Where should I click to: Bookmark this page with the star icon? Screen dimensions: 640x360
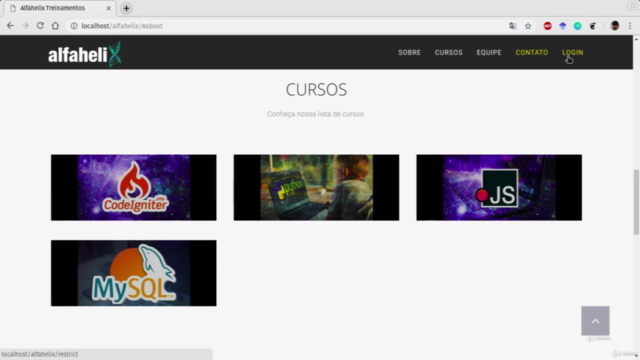528,26
